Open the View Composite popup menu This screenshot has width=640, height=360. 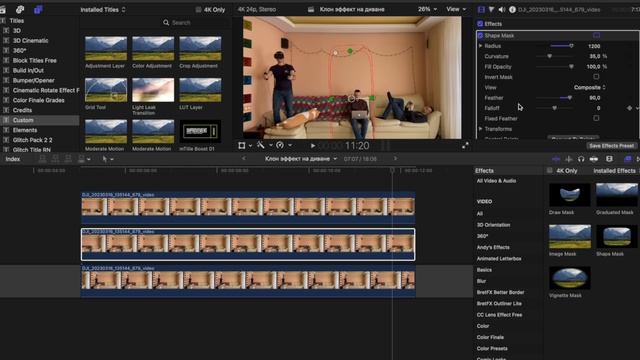pos(589,87)
